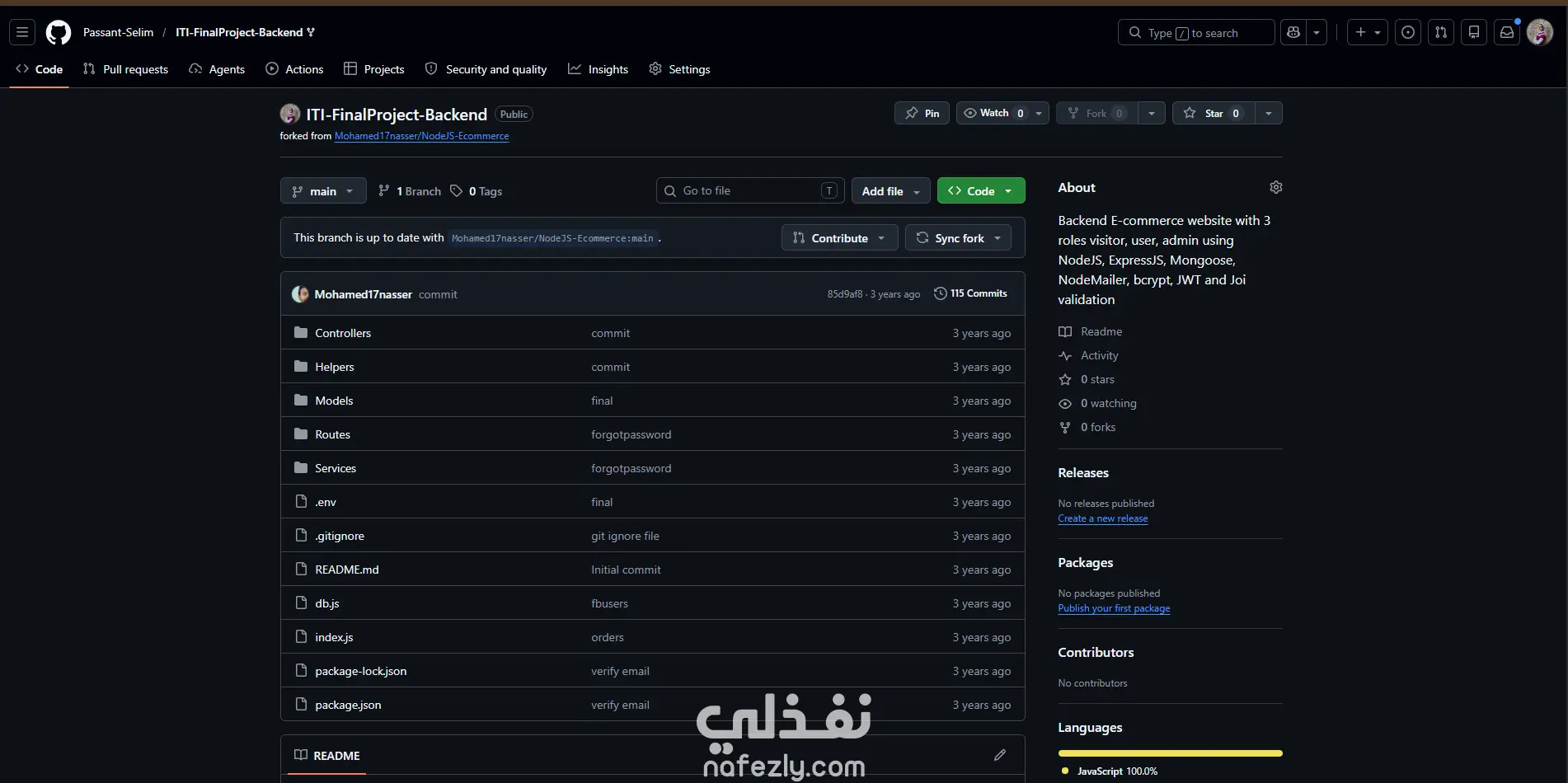View the 1 Branch list
Screen dimensions: 1568x783
click(410, 191)
